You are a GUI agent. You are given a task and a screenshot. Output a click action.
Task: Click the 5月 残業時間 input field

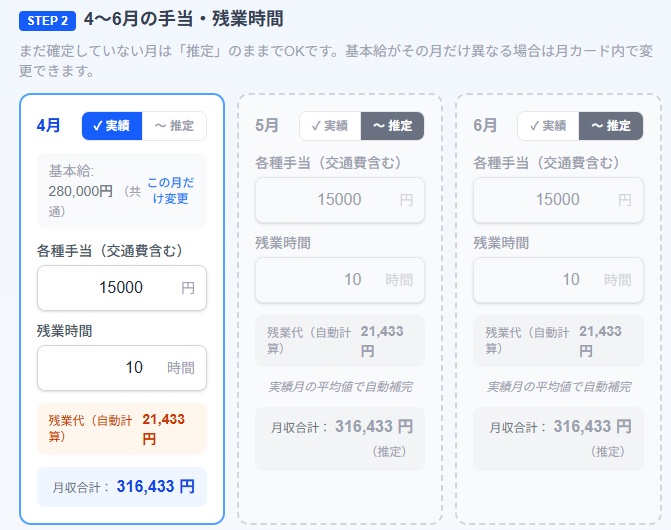coord(340,280)
